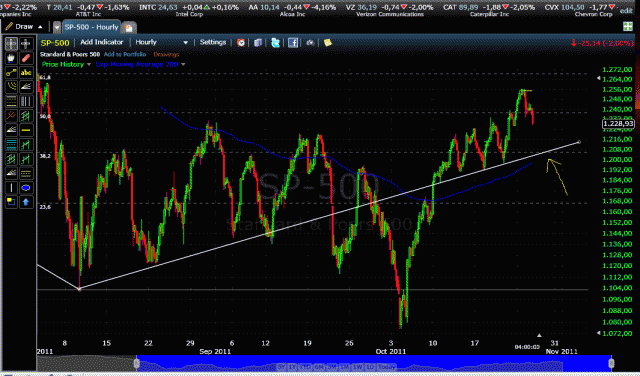Expand the Price History dropdown
This screenshot has width=640, height=376.
(89, 65)
